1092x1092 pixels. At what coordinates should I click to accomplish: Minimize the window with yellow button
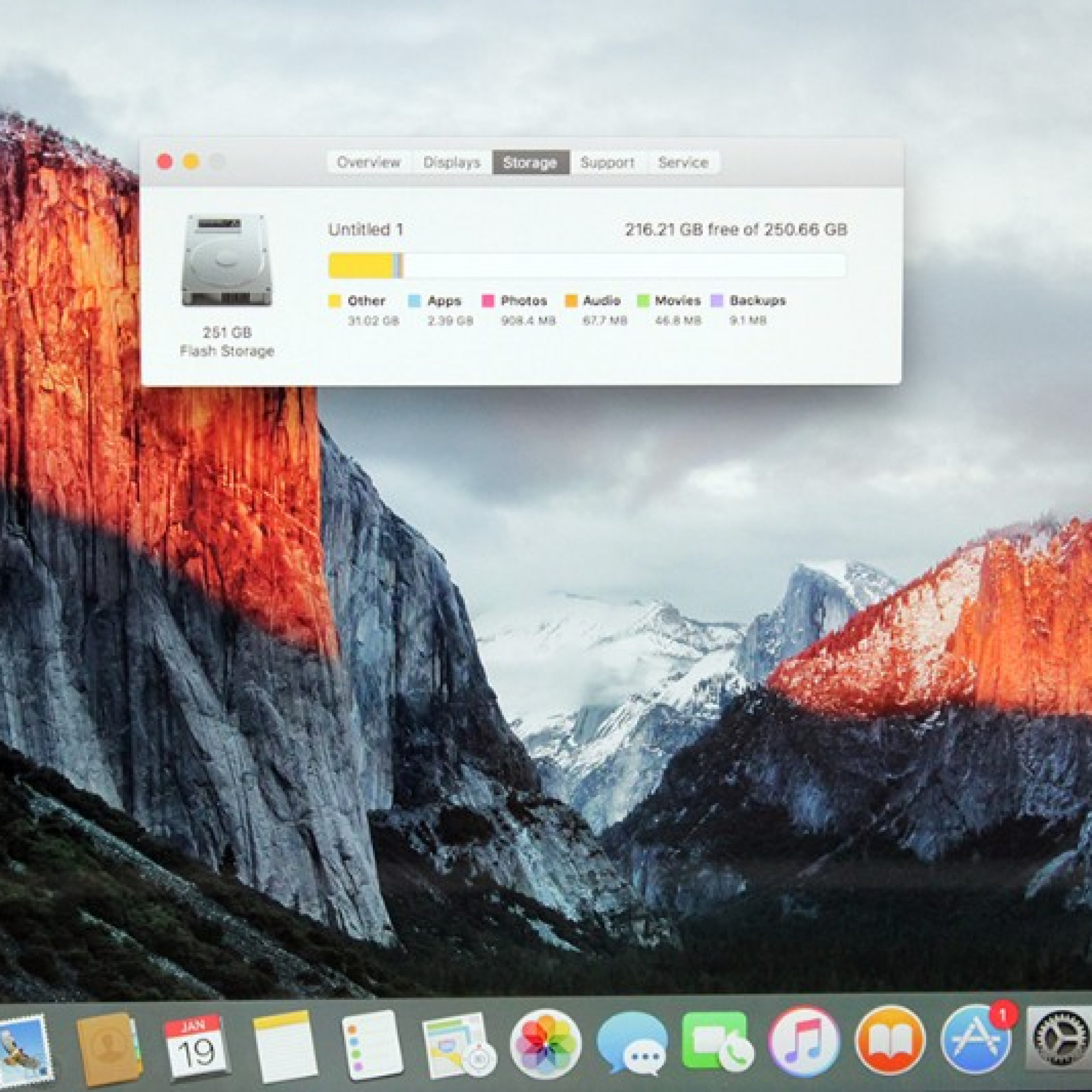point(191,162)
